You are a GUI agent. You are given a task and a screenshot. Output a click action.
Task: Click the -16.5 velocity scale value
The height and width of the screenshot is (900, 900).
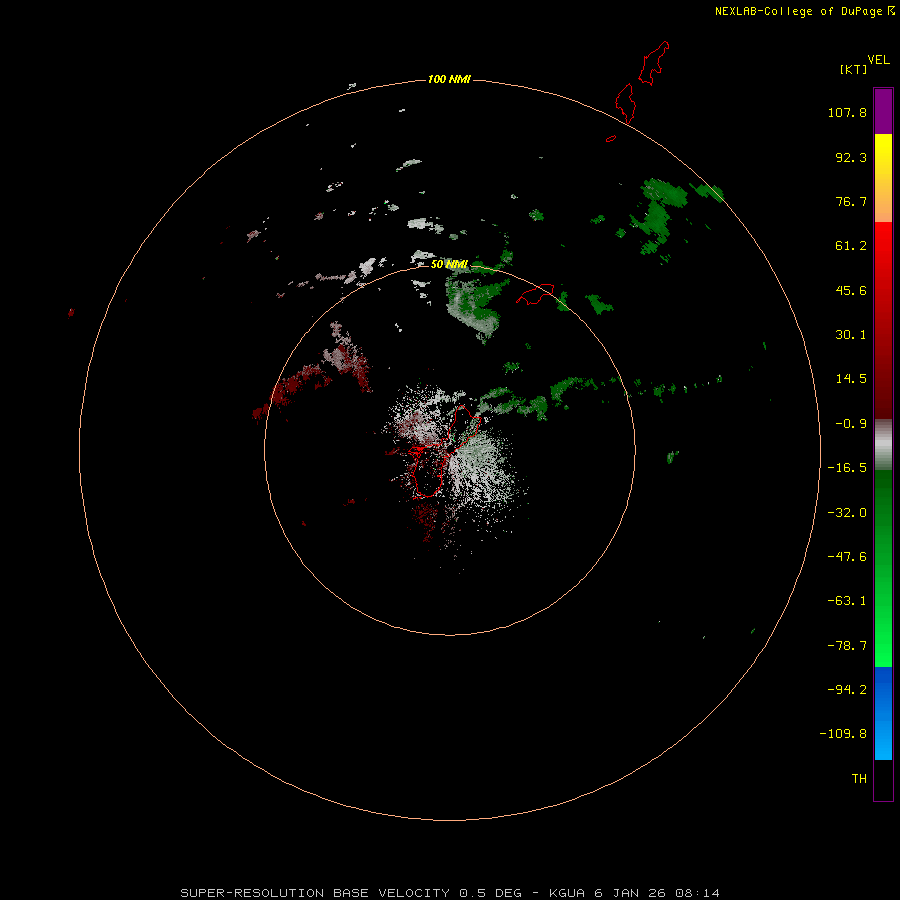tap(847, 468)
